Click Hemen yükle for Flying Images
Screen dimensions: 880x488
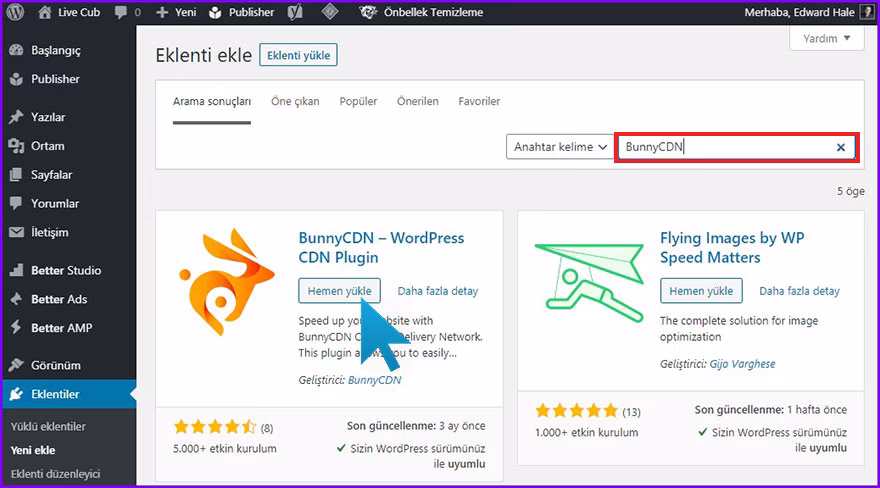(x=701, y=291)
